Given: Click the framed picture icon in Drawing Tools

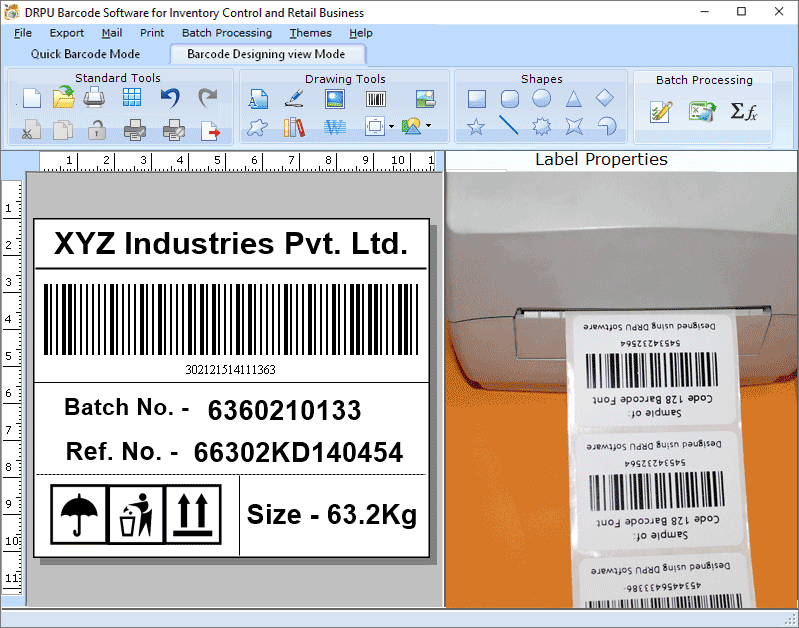Looking at the screenshot, I should pyautogui.click(x=335, y=99).
